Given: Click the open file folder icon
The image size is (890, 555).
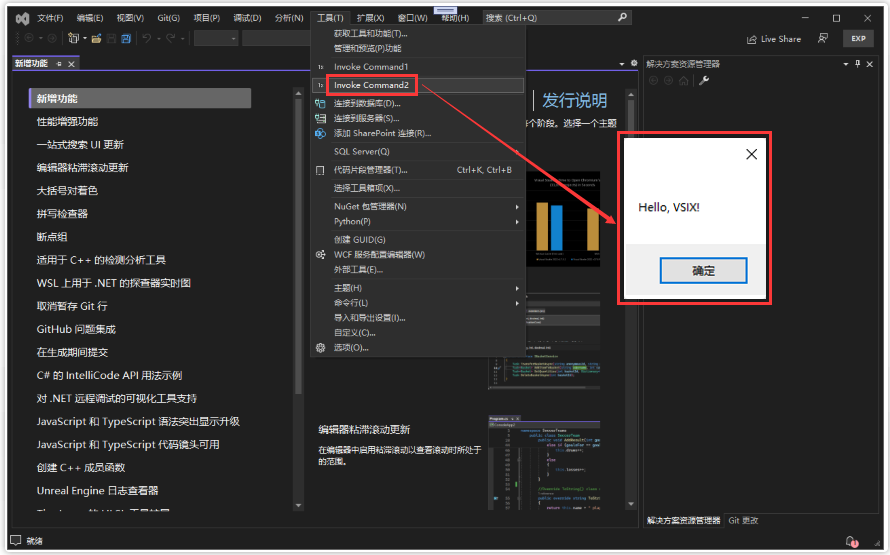Looking at the screenshot, I should 96,38.
